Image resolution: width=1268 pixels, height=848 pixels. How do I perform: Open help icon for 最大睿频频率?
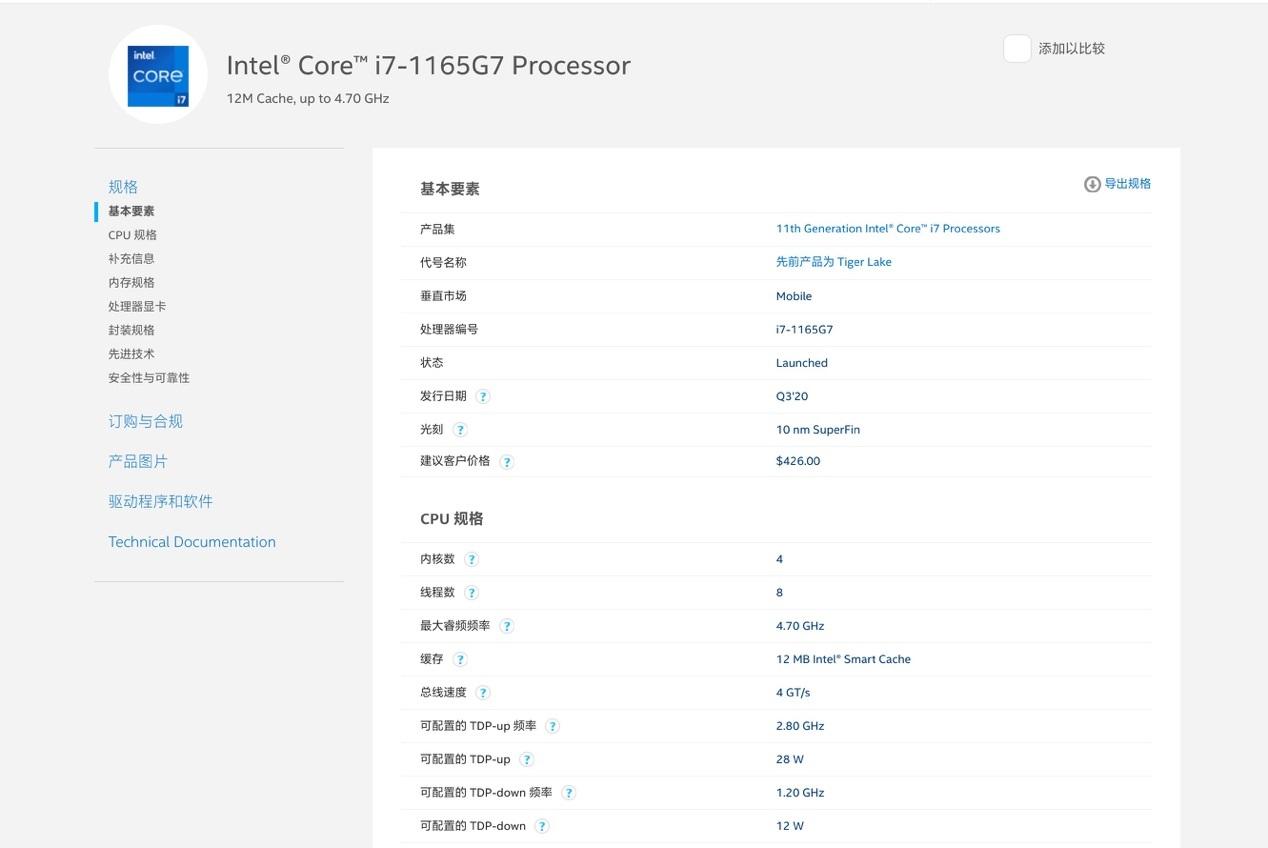pos(507,626)
